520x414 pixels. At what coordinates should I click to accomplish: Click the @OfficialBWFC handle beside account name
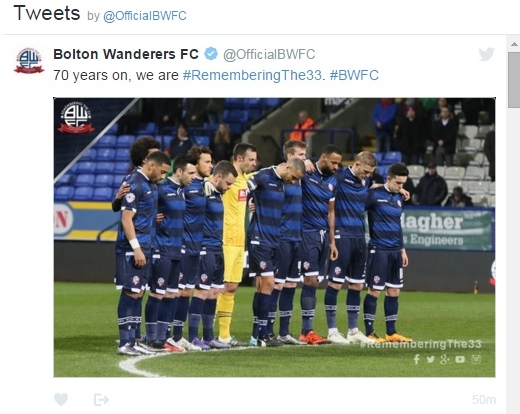coord(269,54)
